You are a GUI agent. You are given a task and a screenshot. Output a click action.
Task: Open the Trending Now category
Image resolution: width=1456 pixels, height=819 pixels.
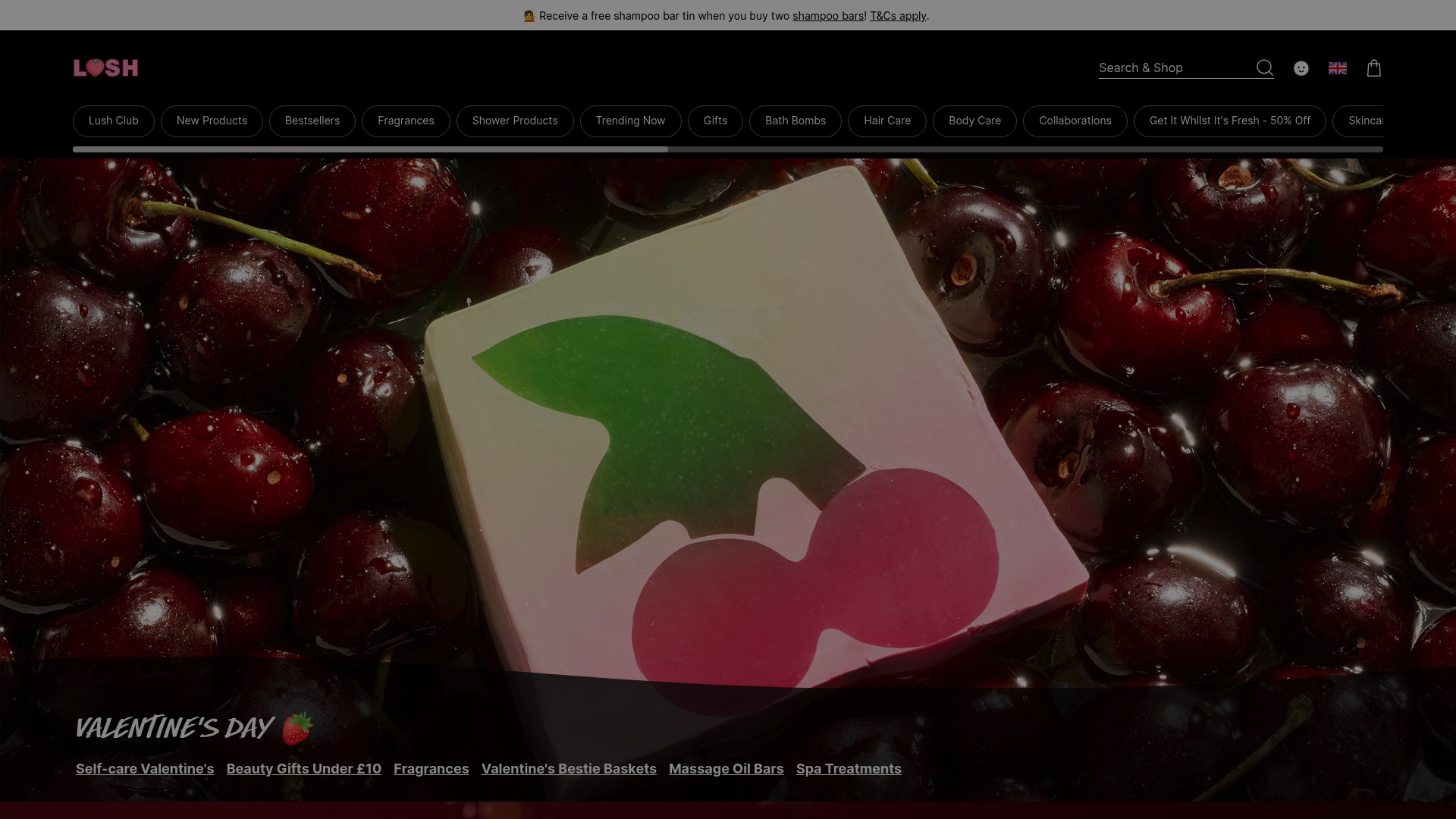[630, 121]
